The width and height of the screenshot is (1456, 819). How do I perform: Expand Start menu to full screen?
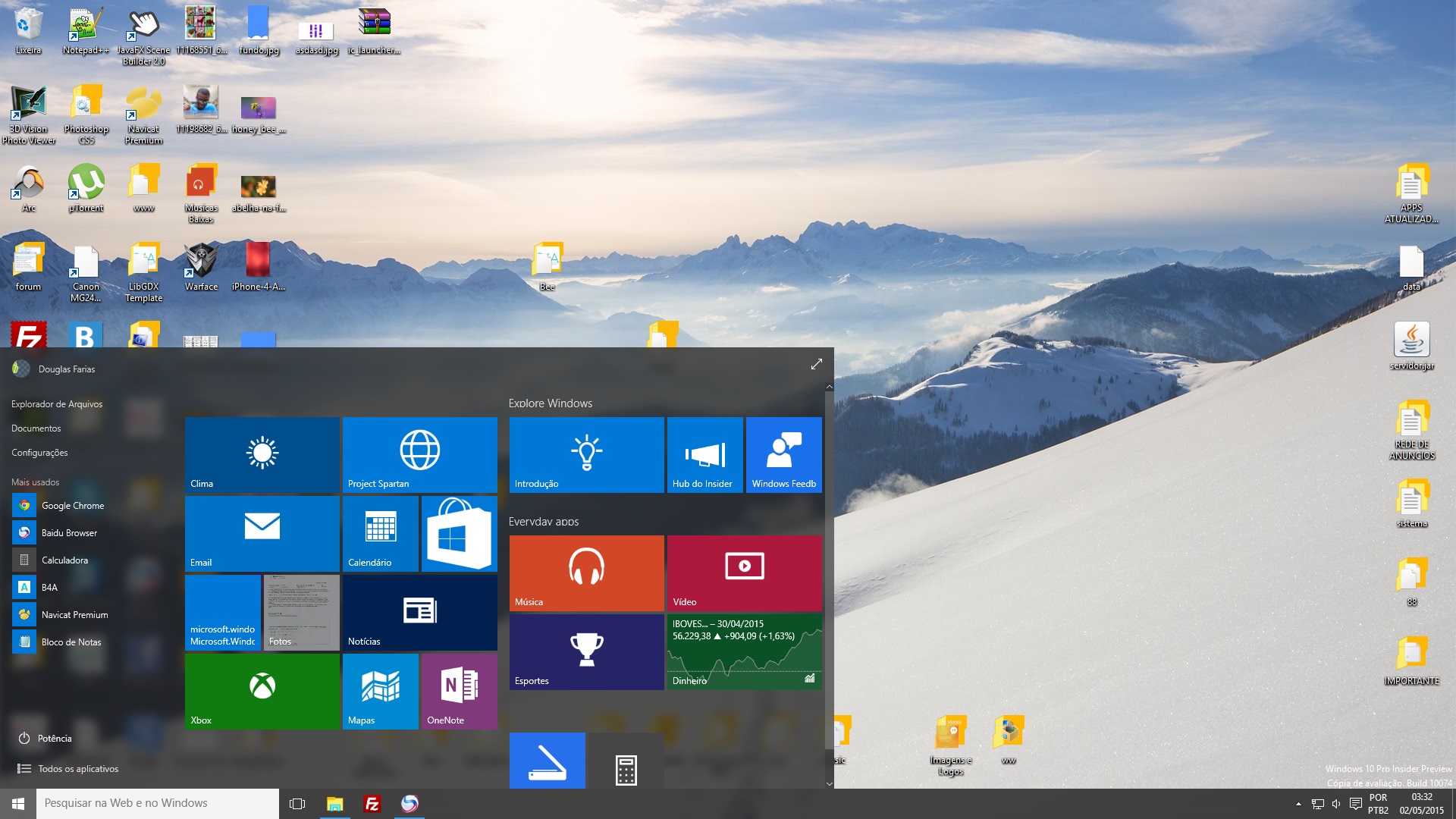click(x=816, y=365)
